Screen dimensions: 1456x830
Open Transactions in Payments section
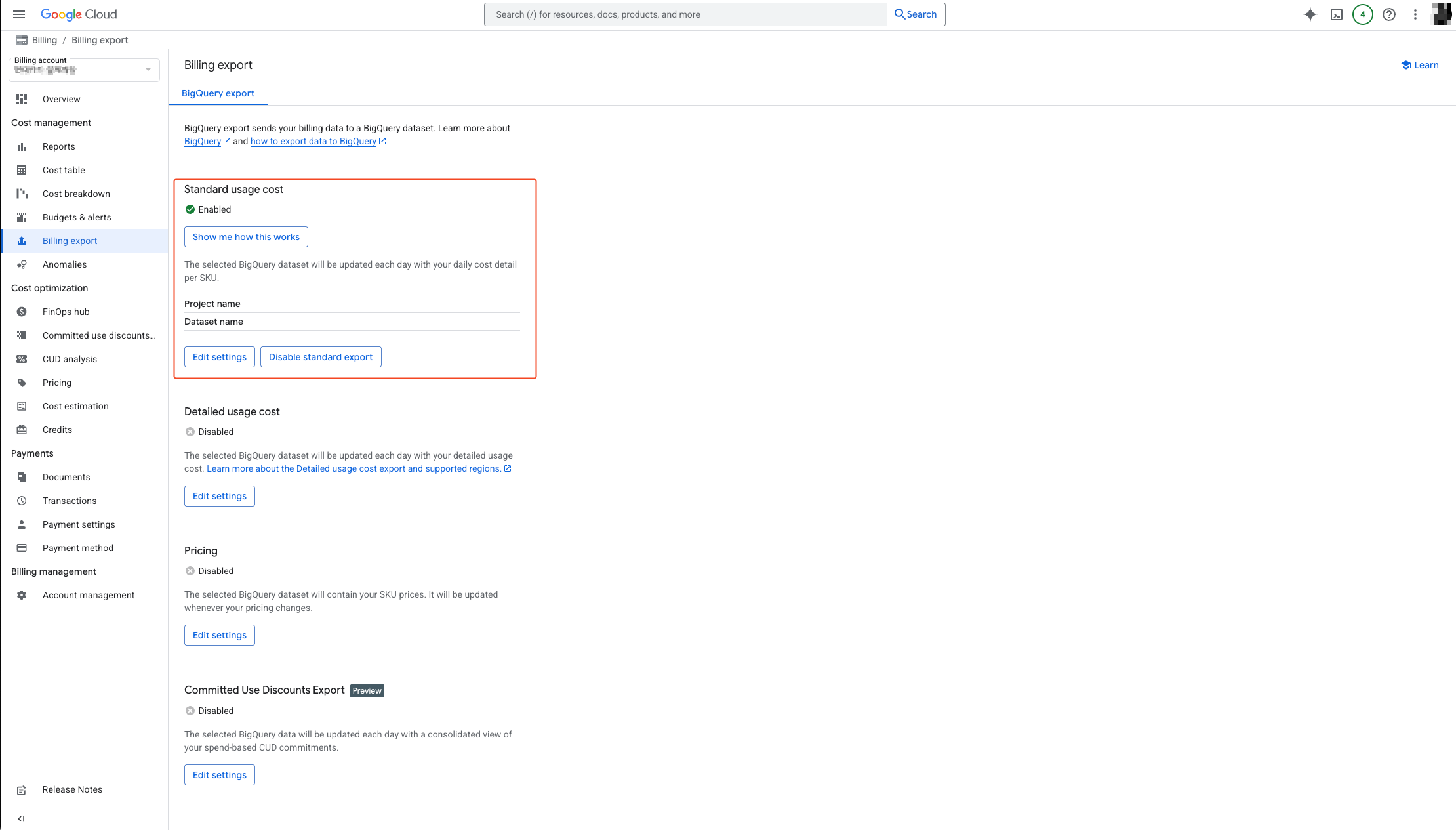click(x=70, y=501)
